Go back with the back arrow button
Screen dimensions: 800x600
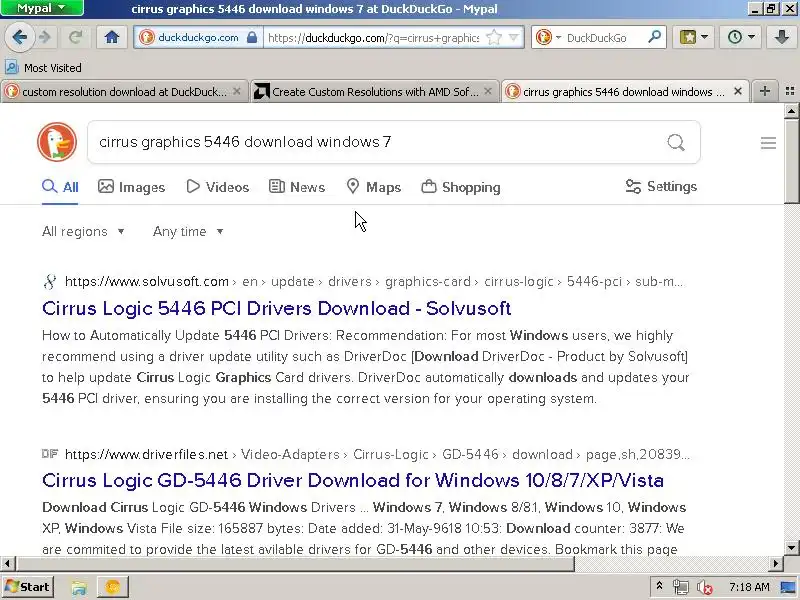click(19, 37)
